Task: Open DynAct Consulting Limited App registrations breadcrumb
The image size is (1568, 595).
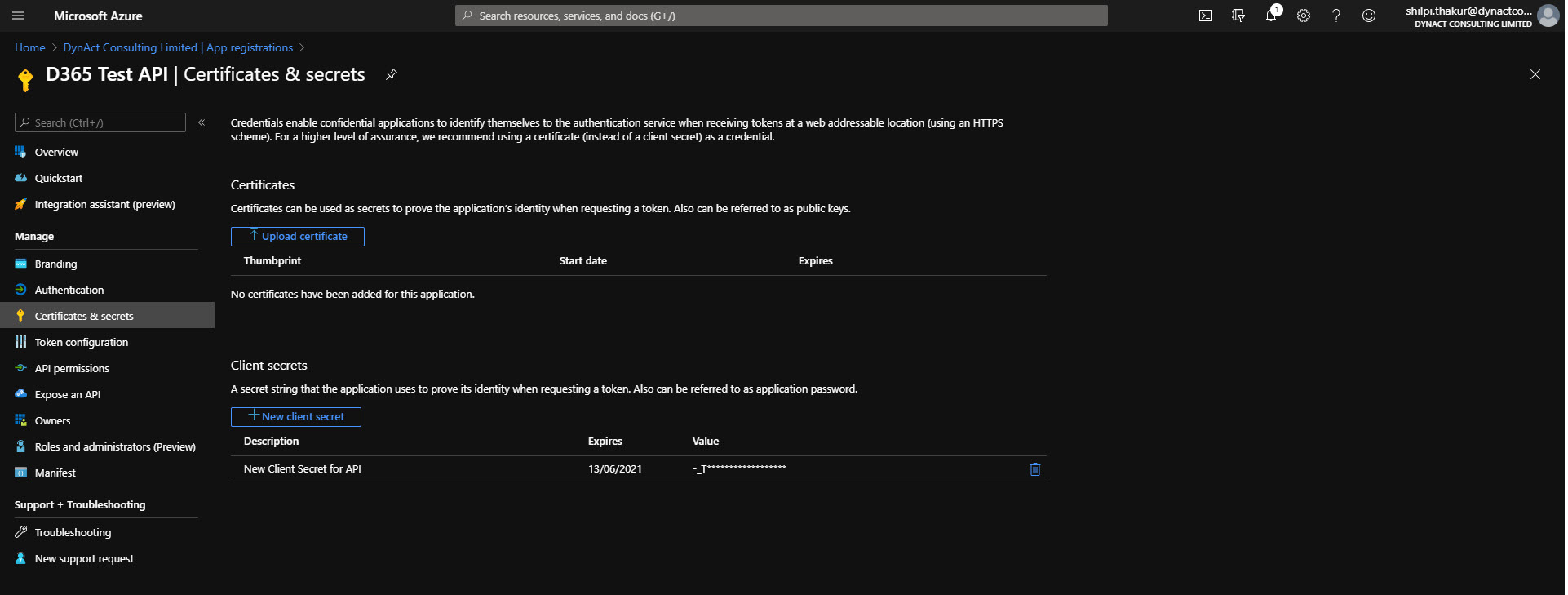Action: coord(178,47)
